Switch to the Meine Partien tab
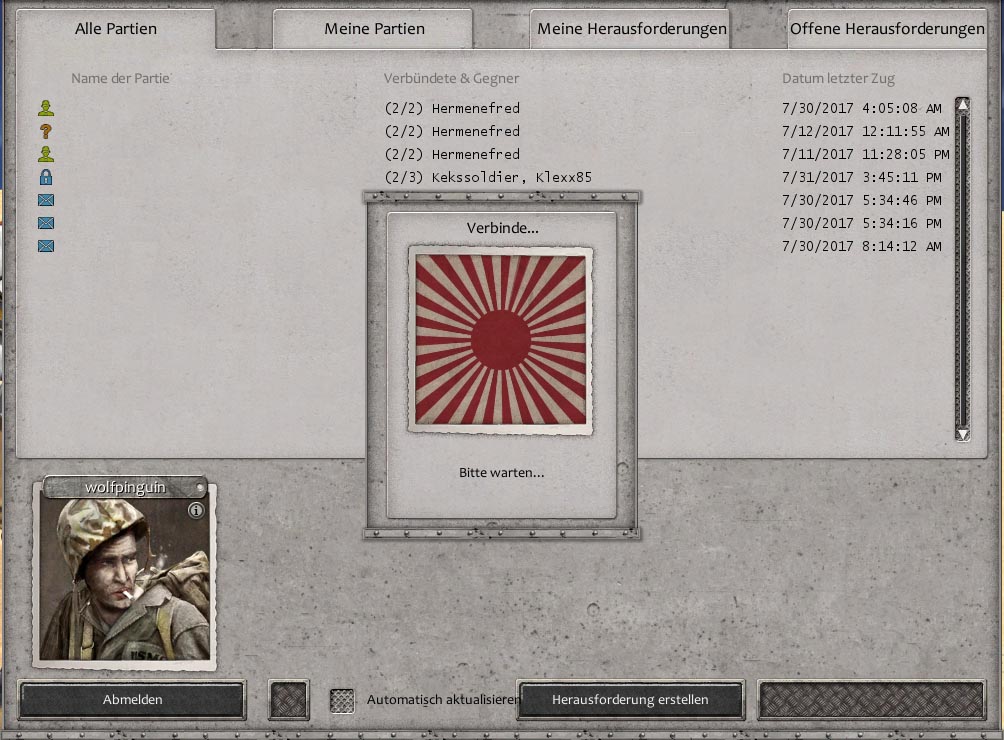 [374, 29]
